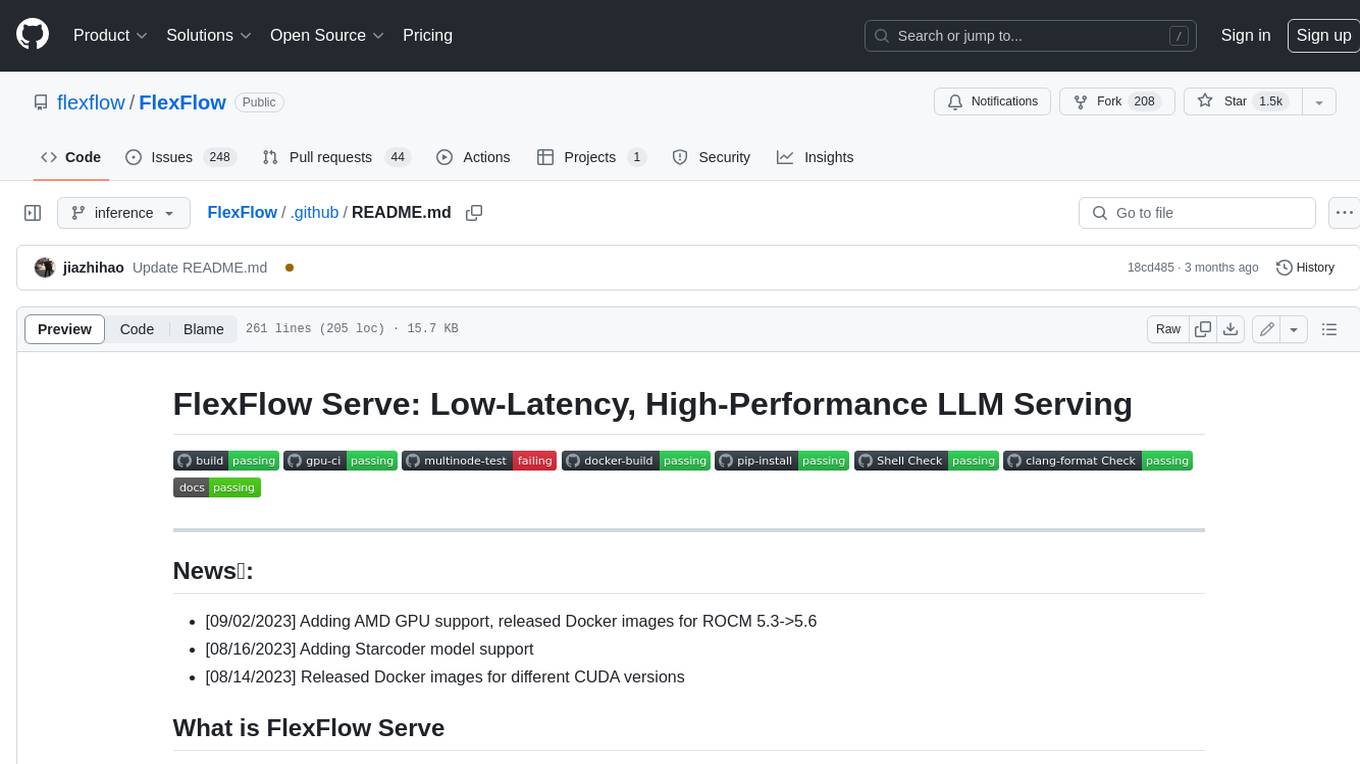Expand the Open Source menu

tap(327, 35)
